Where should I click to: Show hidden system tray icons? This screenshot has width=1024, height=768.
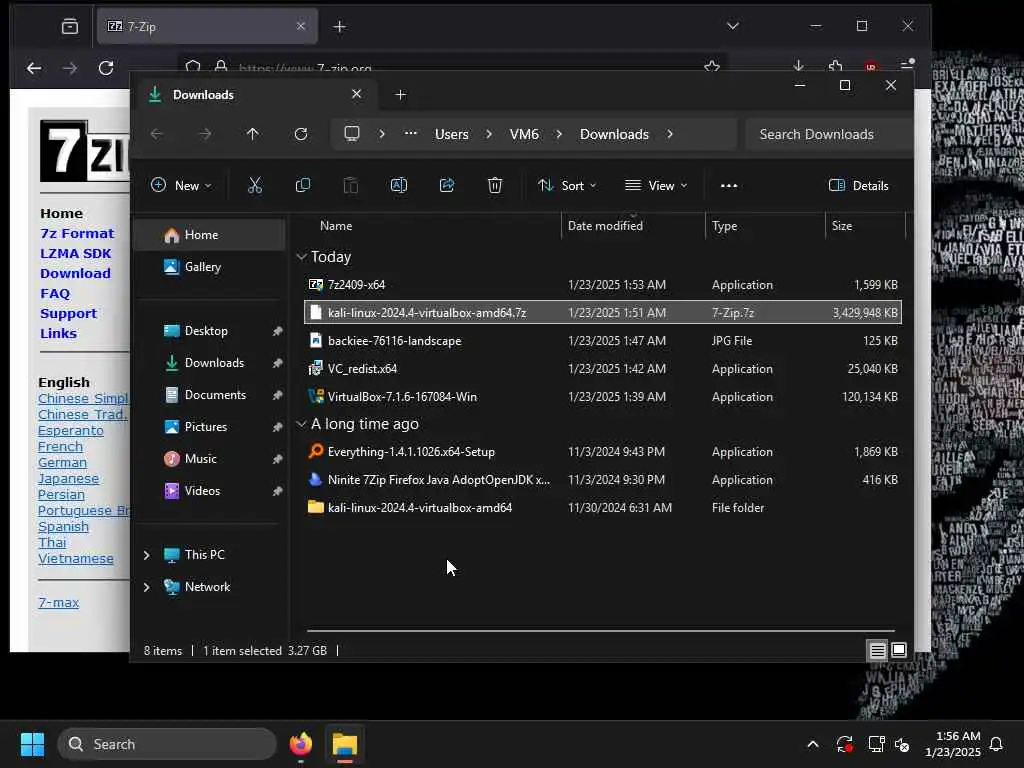click(813, 744)
